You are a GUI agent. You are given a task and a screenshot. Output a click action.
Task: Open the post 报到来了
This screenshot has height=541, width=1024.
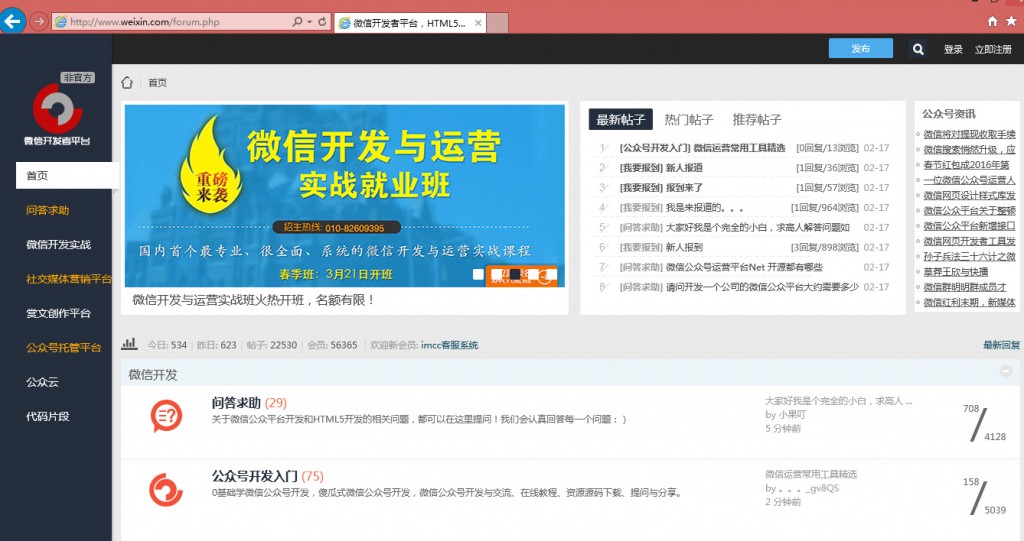click(x=684, y=188)
